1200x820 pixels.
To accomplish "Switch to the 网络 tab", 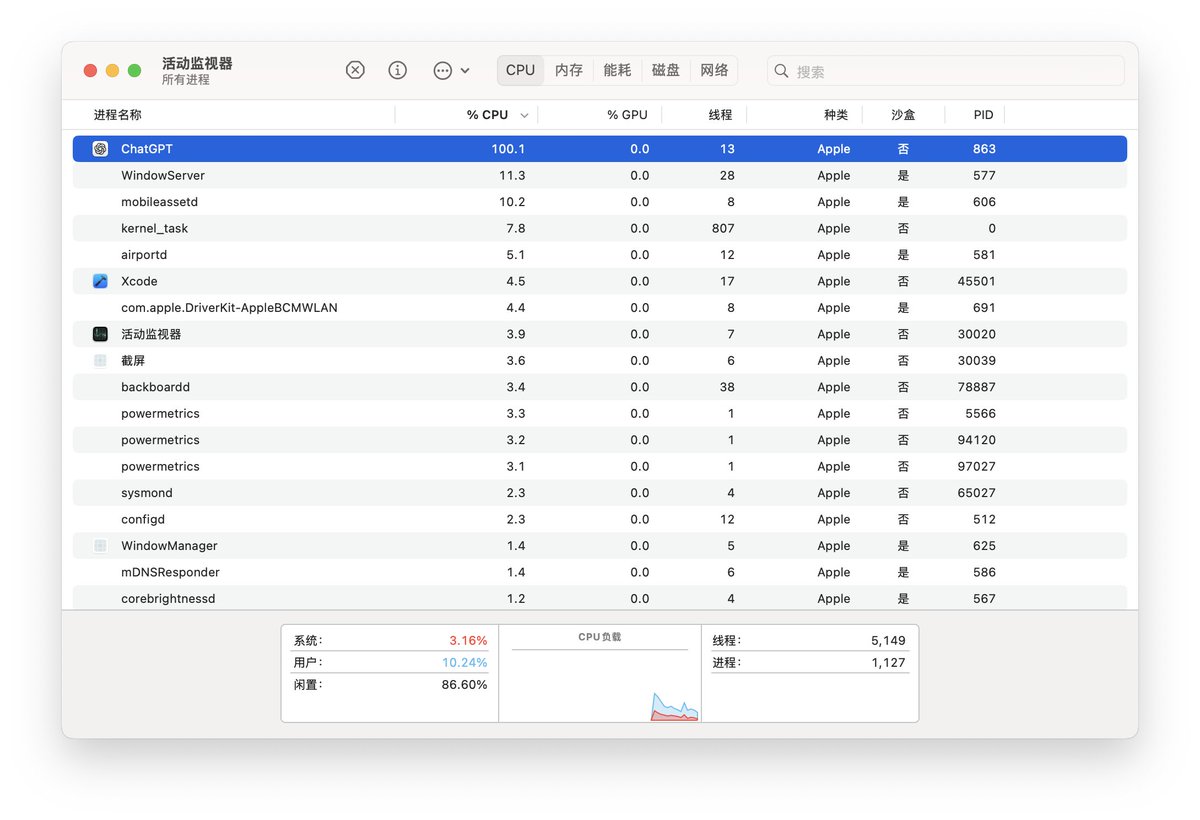I will pyautogui.click(x=714, y=70).
